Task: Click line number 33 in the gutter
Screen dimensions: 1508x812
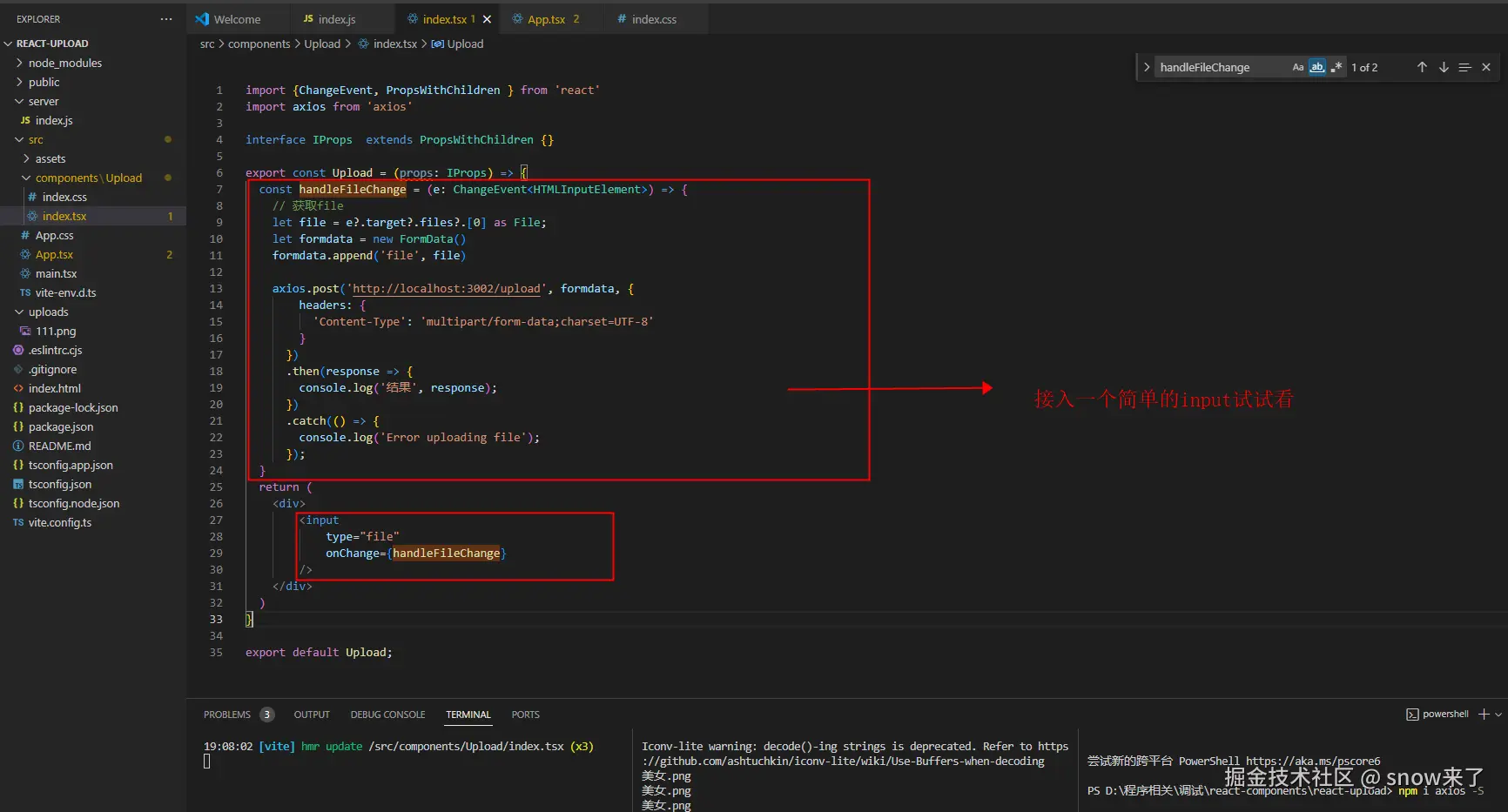Action: pyautogui.click(x=216, y=620)
